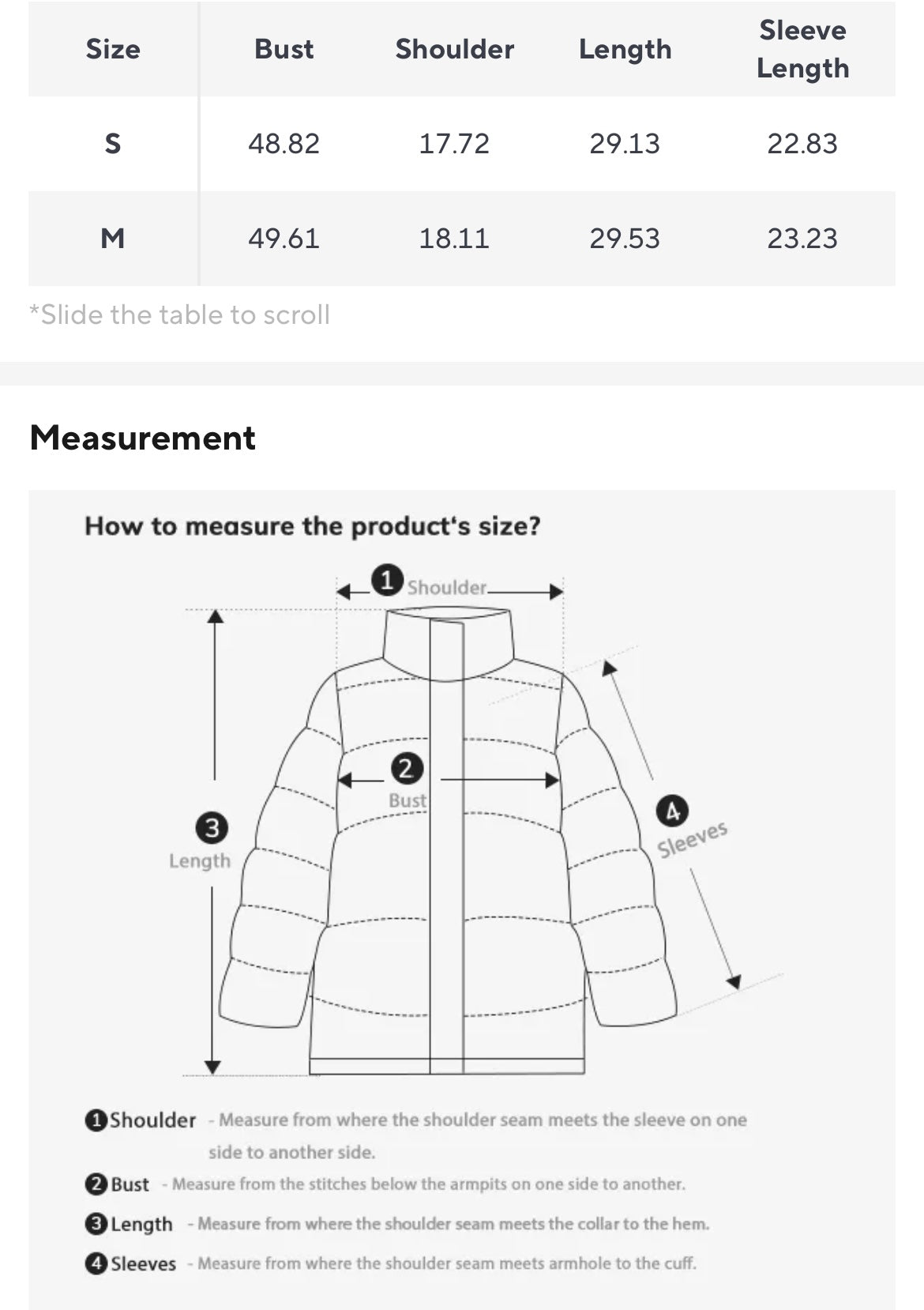
Task: Click the 'How to measure the product's size?' title
Action: pyautogui.click(x=312, y=526)
